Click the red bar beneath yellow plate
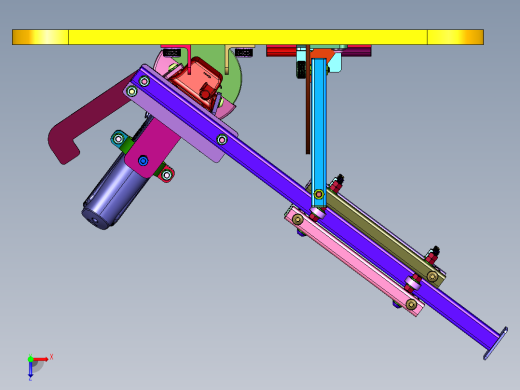 click(281, 51)
